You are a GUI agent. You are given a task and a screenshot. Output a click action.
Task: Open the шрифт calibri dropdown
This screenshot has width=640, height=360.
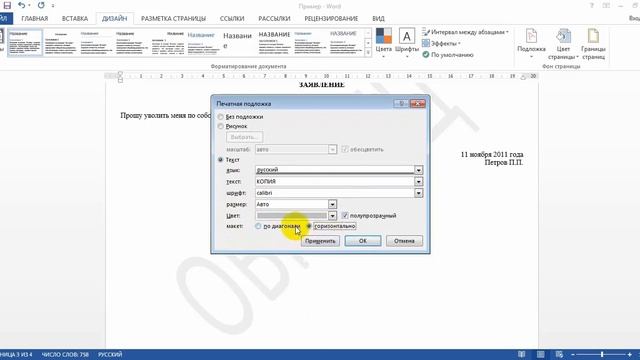pyautogui.click(x=418, y=193)
